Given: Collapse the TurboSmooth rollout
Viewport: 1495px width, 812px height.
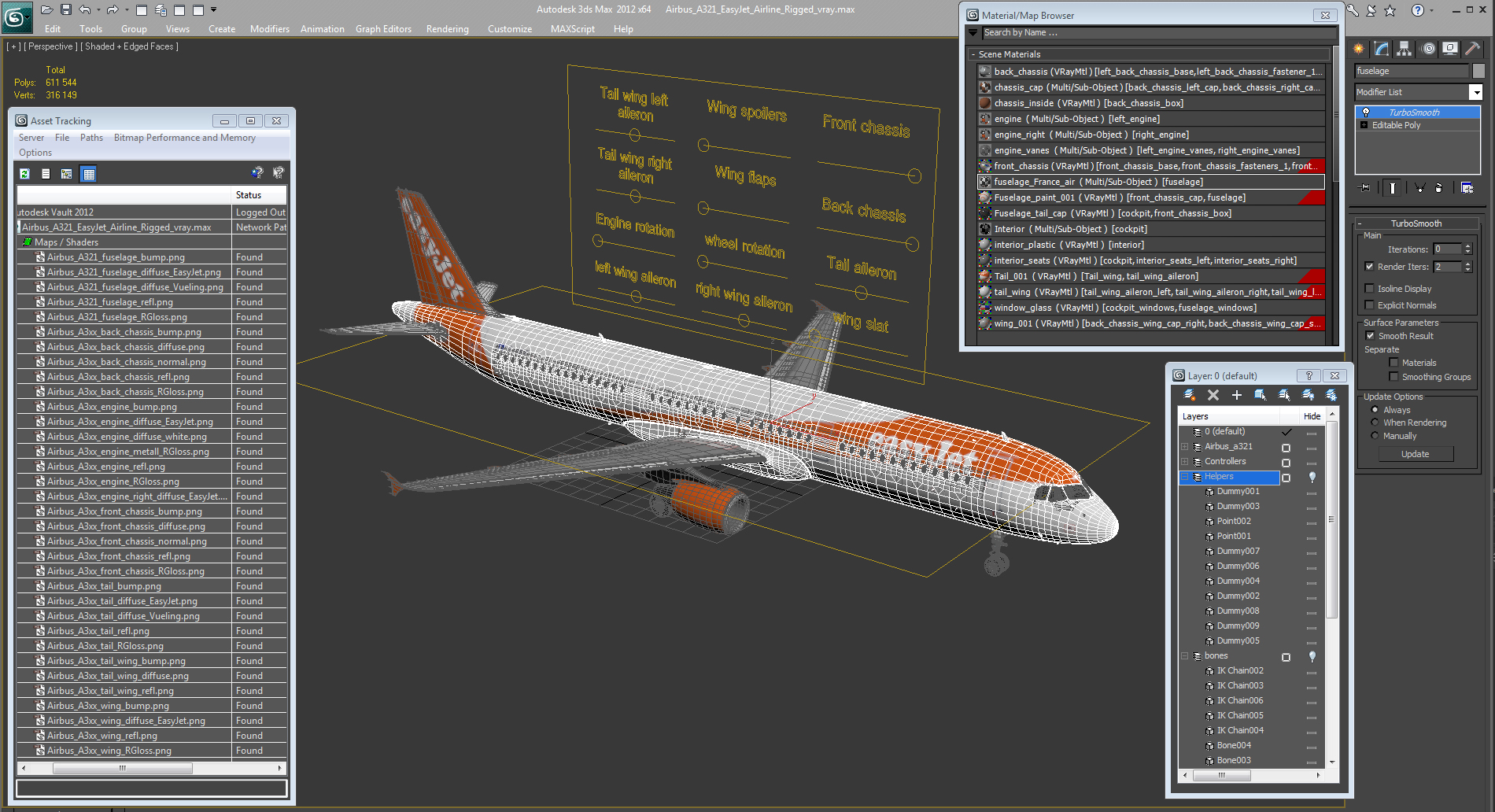Looking at the screenshot, I should (1360, 223).
